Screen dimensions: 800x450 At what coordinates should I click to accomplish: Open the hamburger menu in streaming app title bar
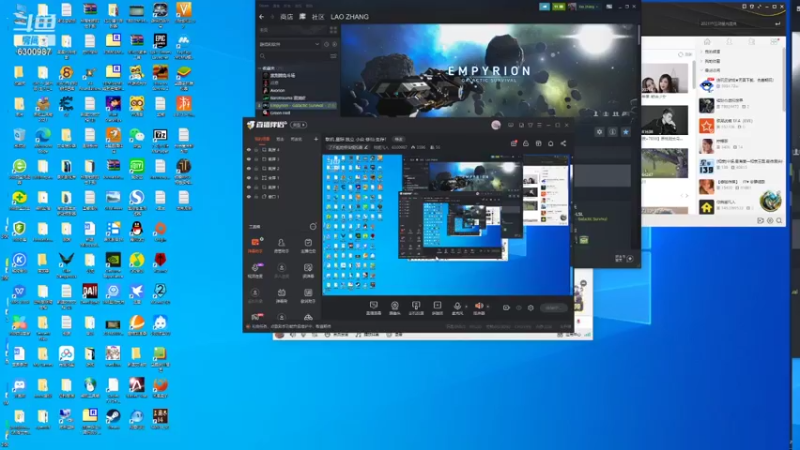(x=539, y=125)
